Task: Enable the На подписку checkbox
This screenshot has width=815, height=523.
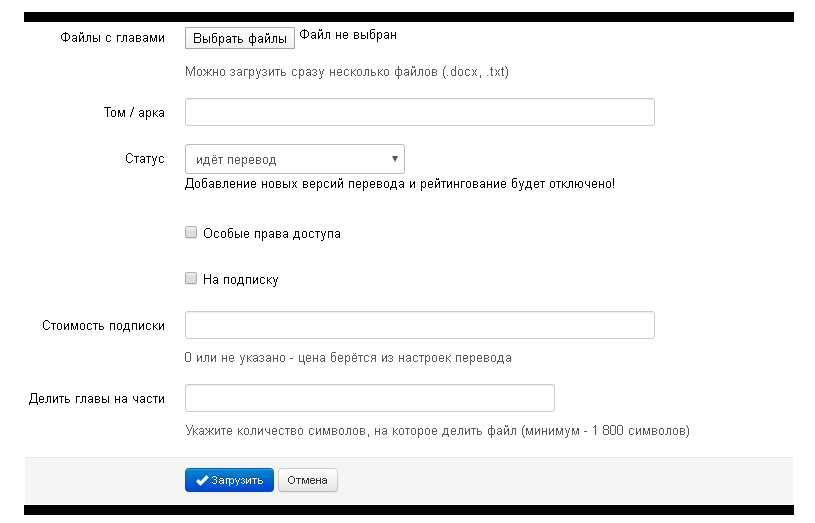Action: click(191, 279)
